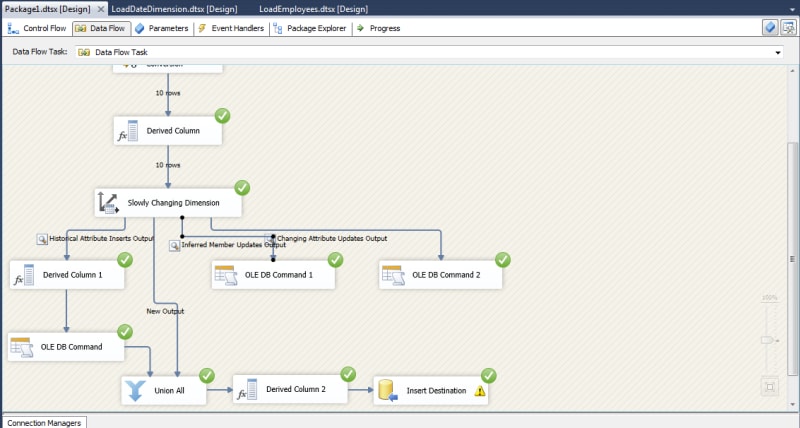Click success checkmark on Union All
800x428 pixels.
click(207, 376)
